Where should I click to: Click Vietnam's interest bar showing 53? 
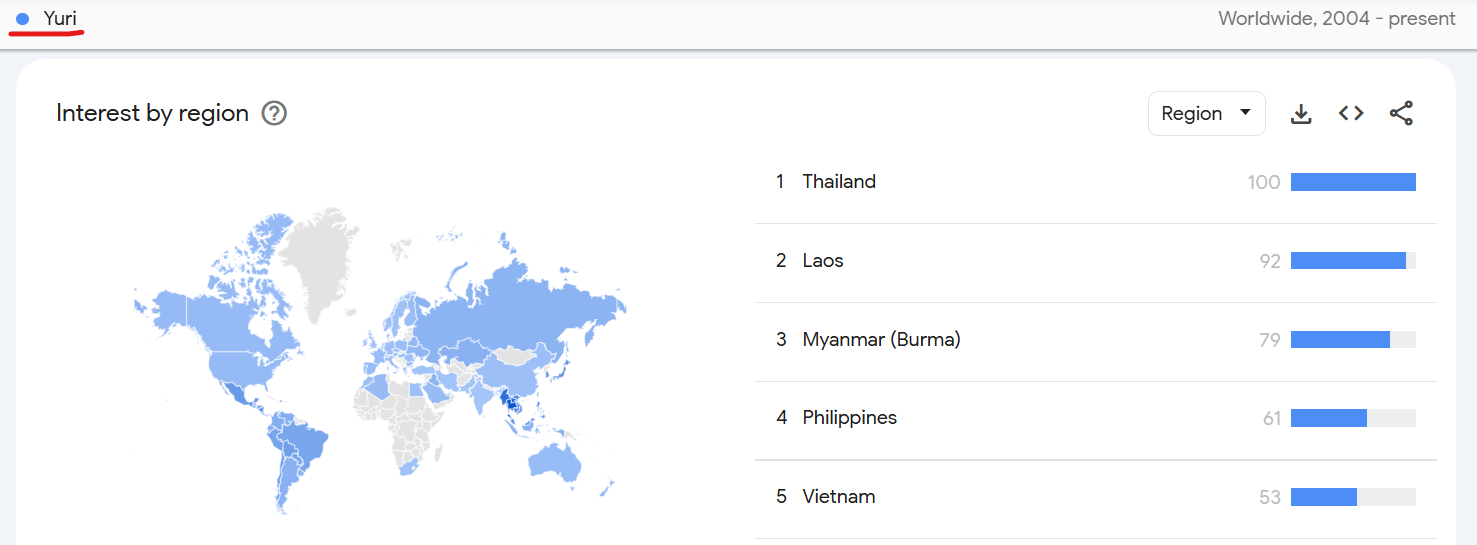[1353, 497]
